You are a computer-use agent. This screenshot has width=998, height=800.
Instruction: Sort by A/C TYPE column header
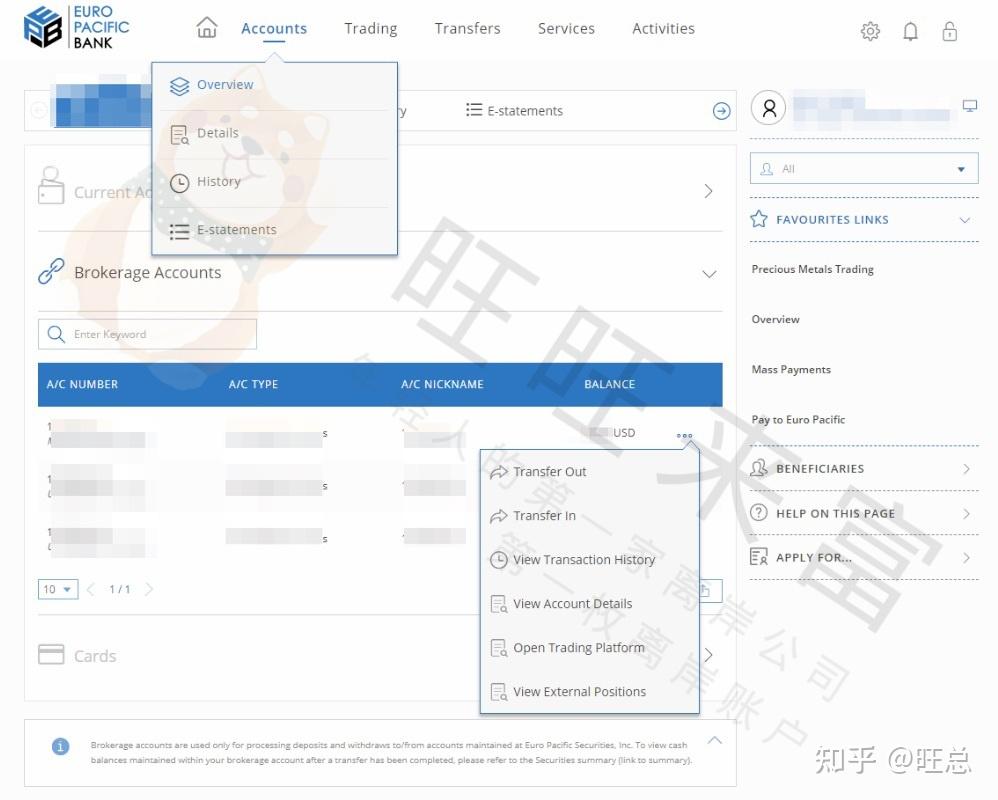253,384
